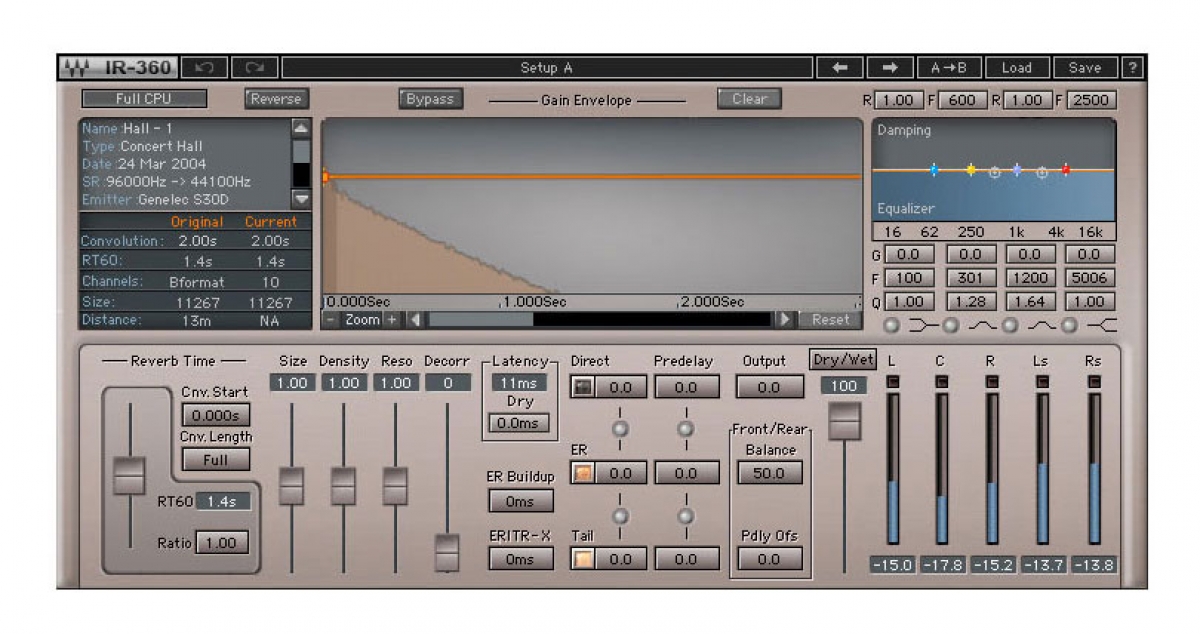Toggle EQ band 4 enable knob
This screenshot has height=634, width=1200.
1069,325
